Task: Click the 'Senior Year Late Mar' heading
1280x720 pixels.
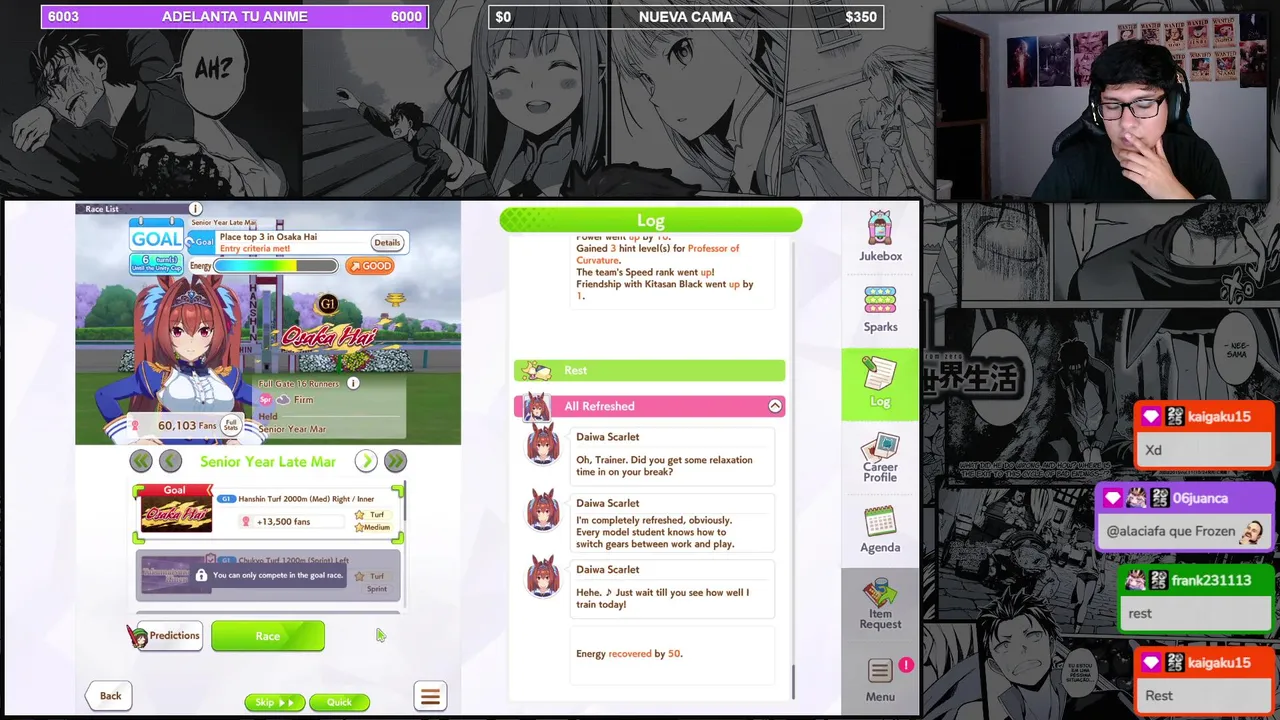Action: click(268, 461)
